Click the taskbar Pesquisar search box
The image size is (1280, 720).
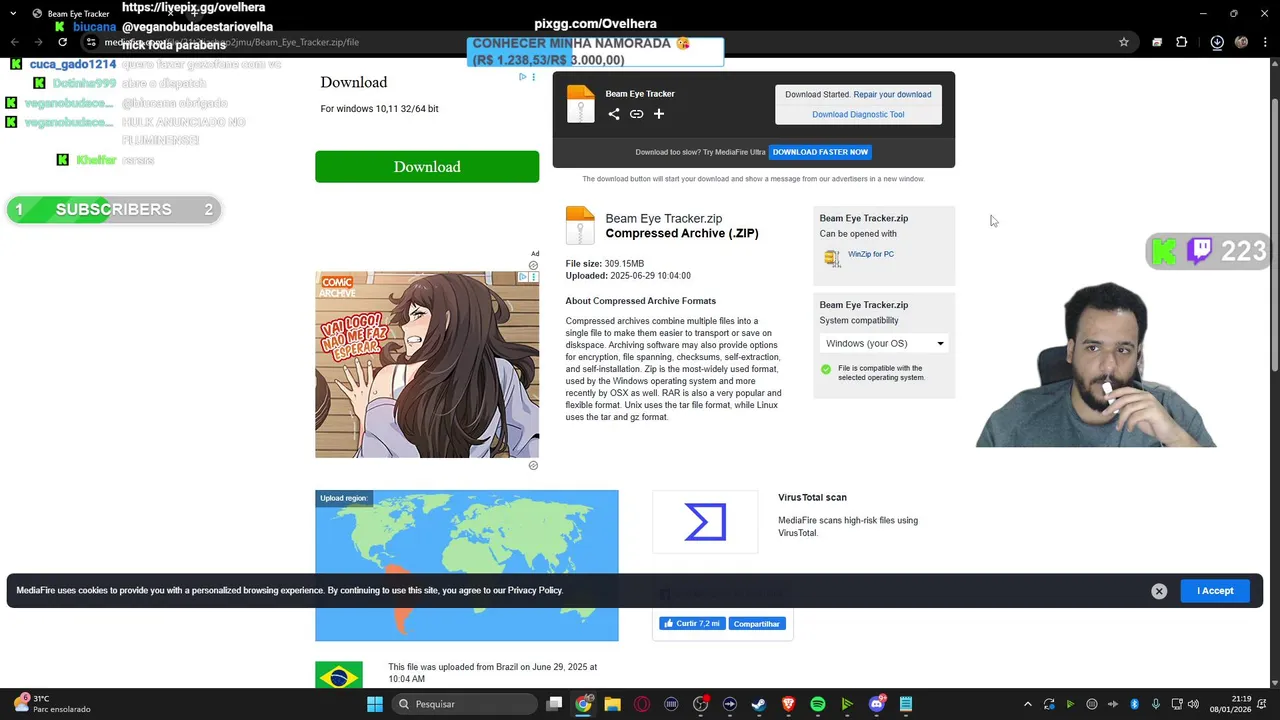[463, 704]
